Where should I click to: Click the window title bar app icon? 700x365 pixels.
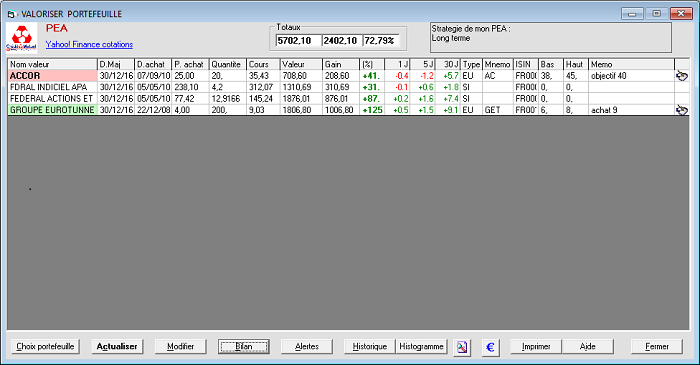pos(12,14)
